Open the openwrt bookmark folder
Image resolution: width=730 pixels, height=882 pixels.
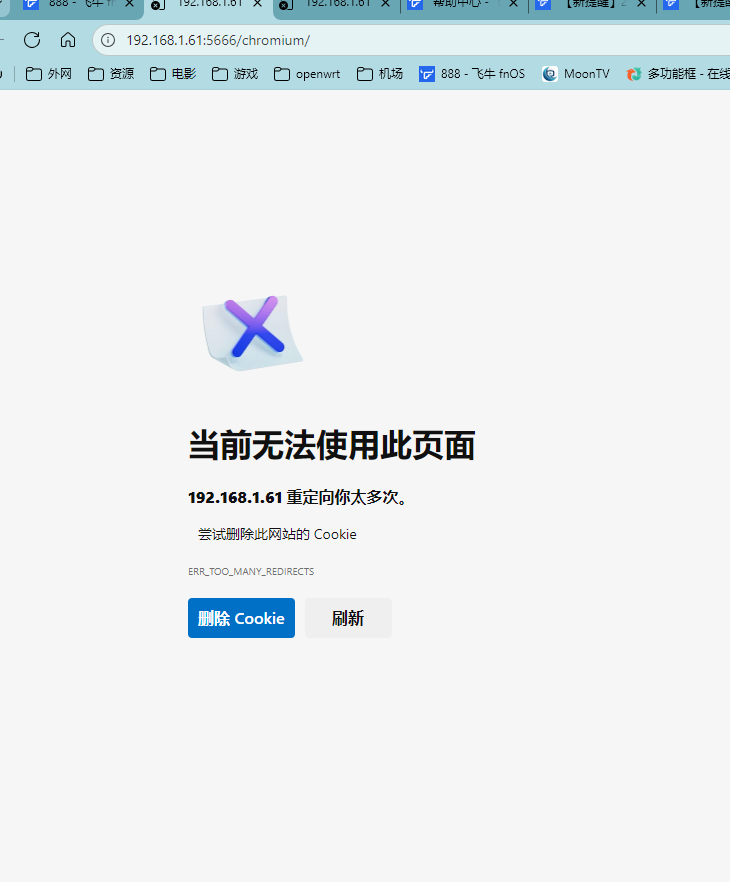click(x=307, y=74)
